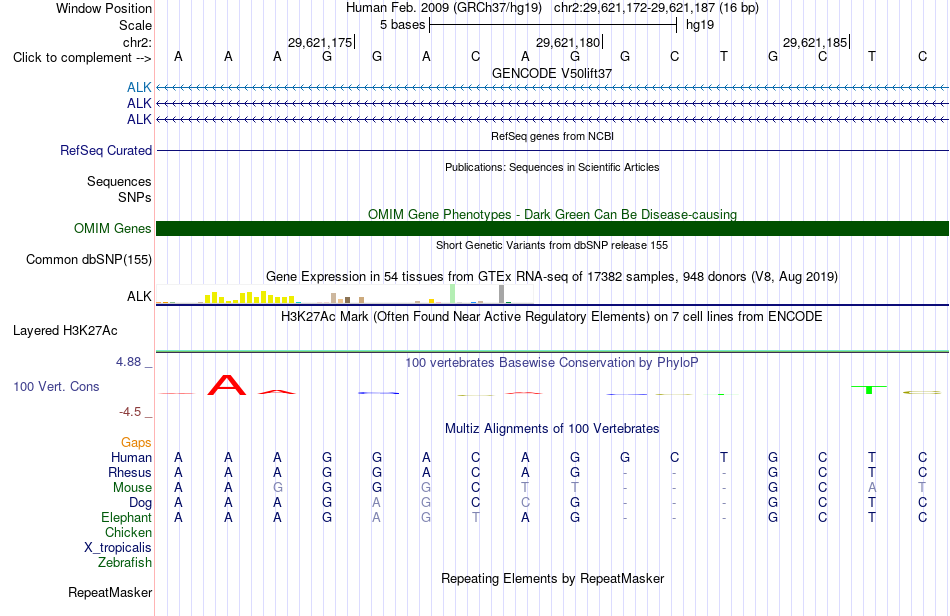The height and width of the screenshot is (616, 950).
Task: Click Short Genetic Variants from dbSNP title
Action: coord(552,245)
